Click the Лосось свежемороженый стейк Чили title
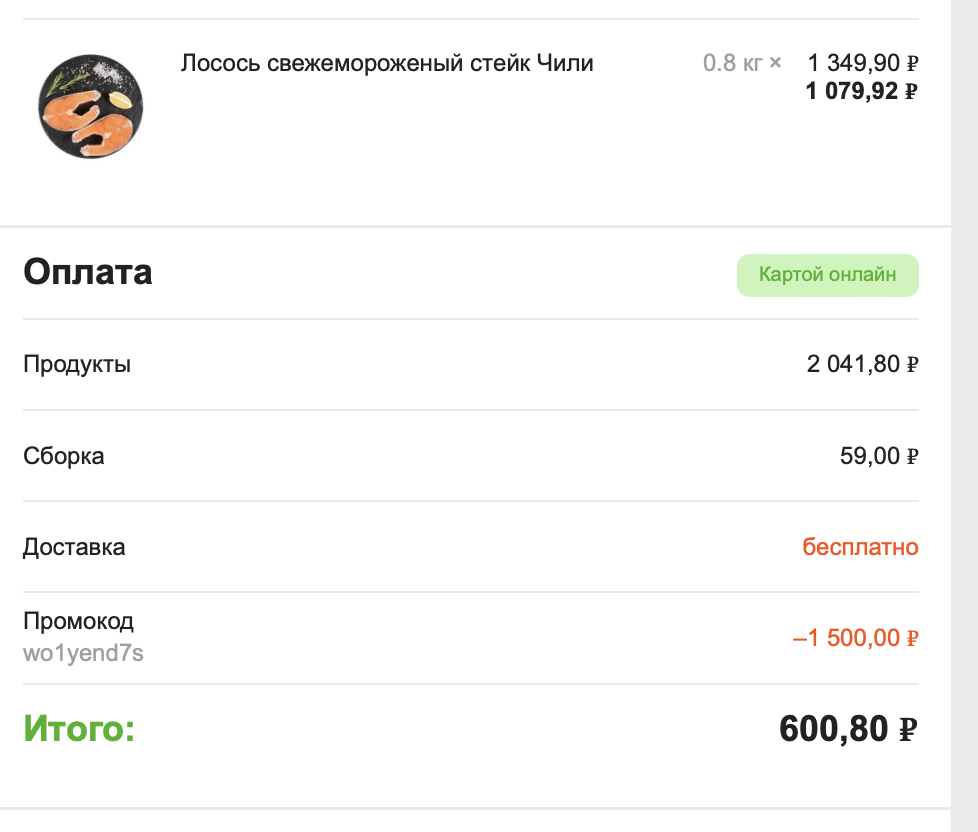Viewport: 978px width, 832px height. click(x=387, y=63)
